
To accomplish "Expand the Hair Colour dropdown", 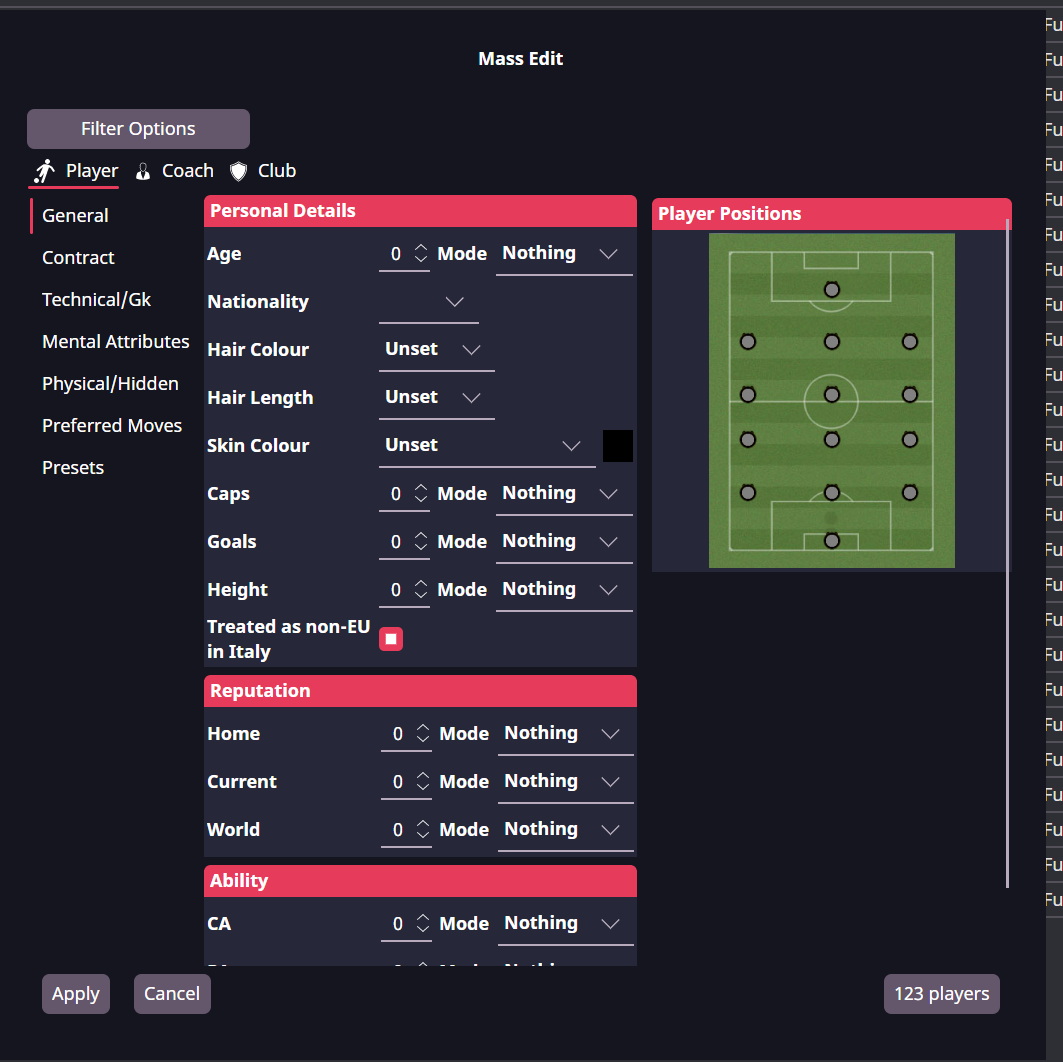I will (x=437, y=350).
